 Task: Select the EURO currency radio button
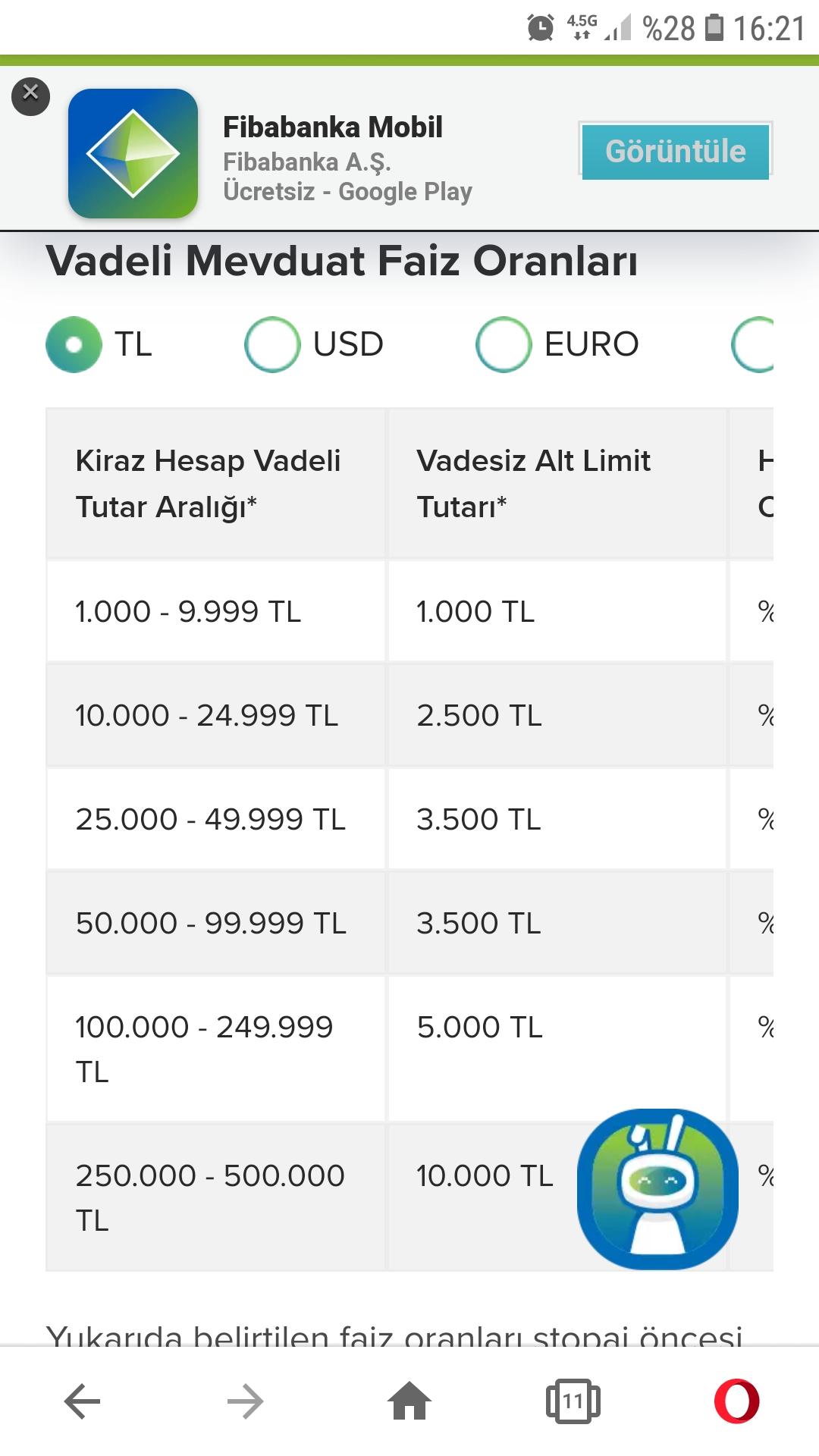(504, 344)
